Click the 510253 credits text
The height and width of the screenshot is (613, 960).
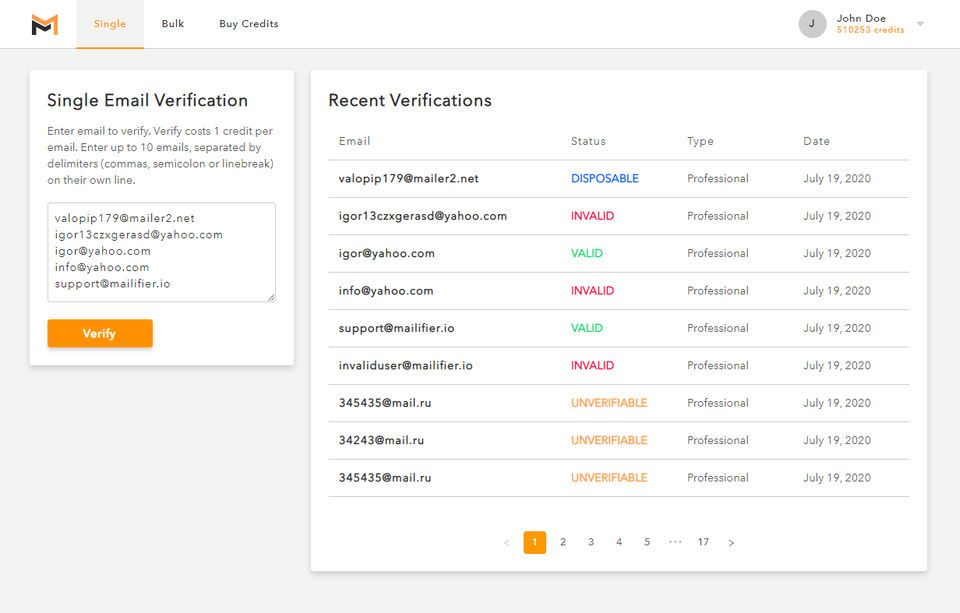(870, 30)
